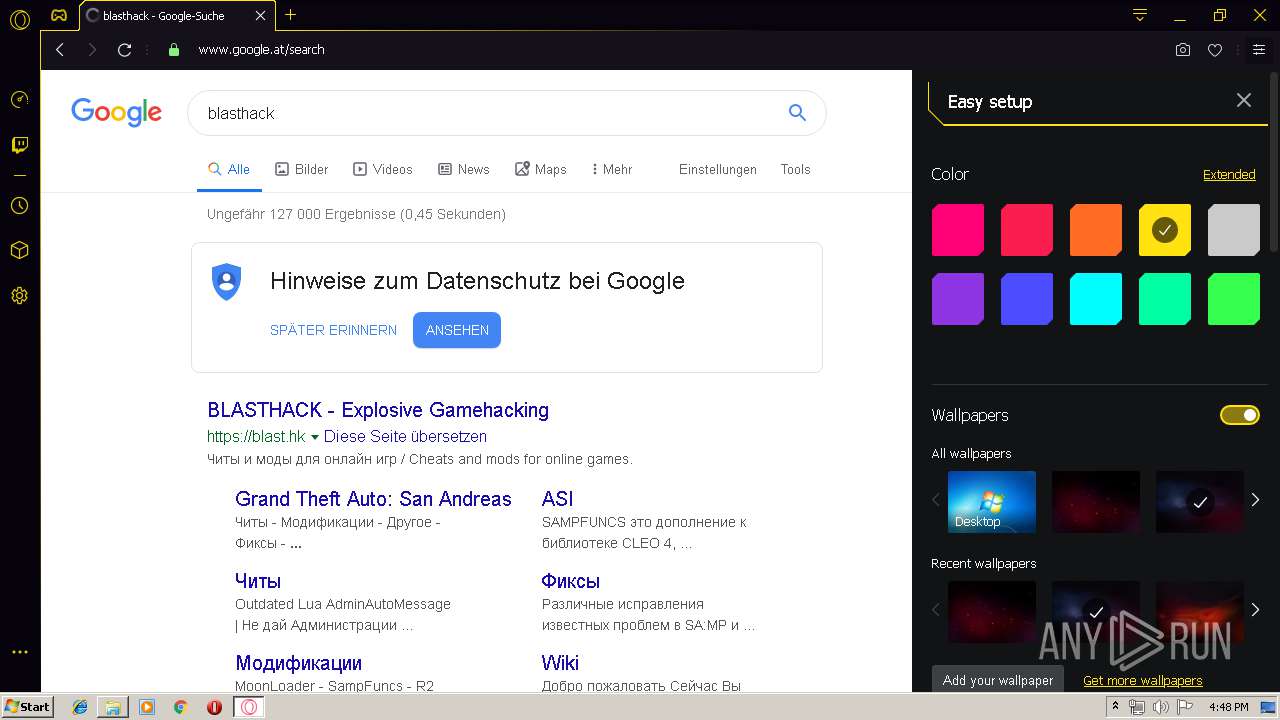Launch Chrome from the taskbar
Viewport: 1280px width, 720px height.
(180, 707)
